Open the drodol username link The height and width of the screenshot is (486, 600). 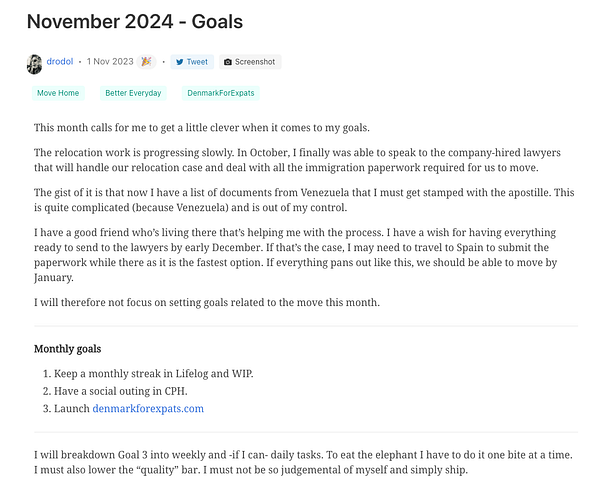click(61, 62)
